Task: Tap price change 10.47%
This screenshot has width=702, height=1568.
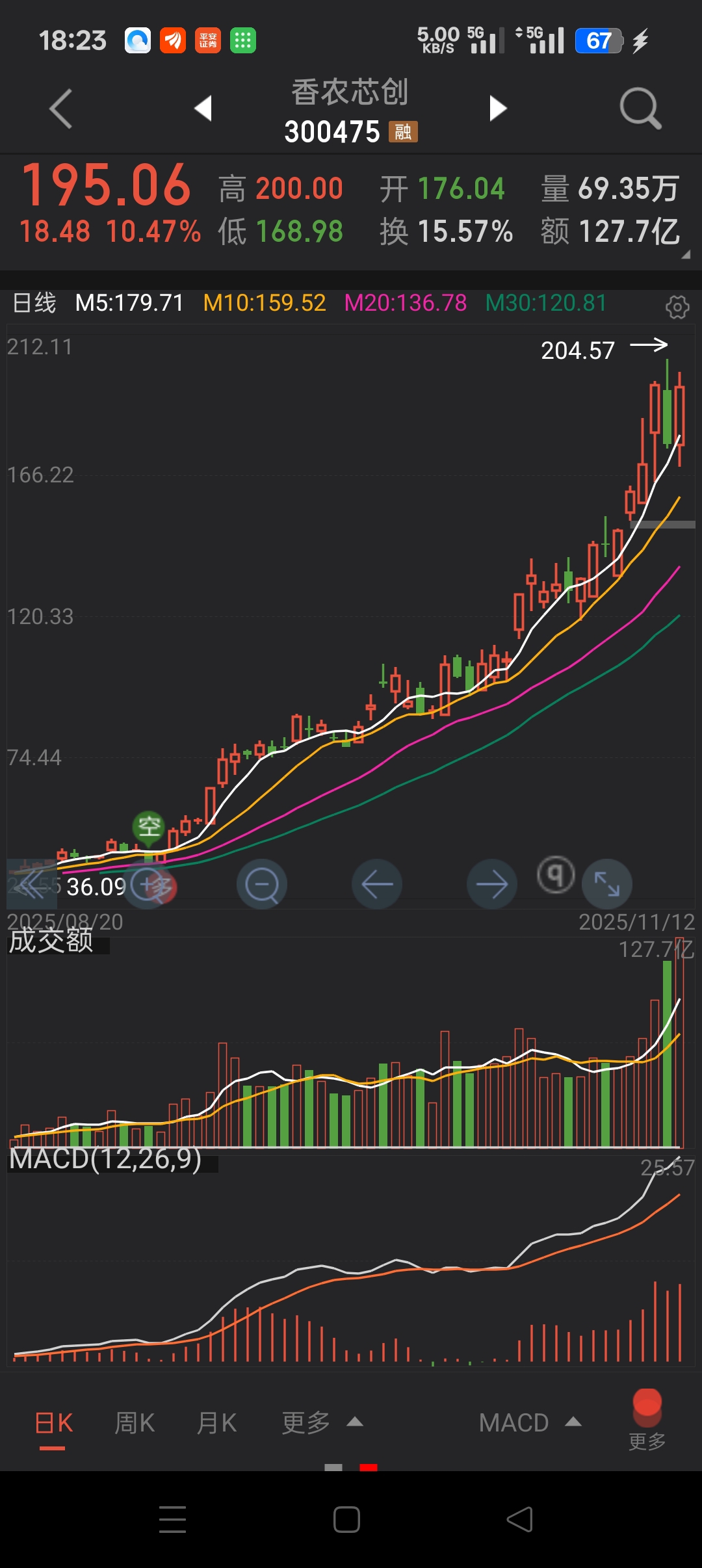Action: (x=153, y=231)
